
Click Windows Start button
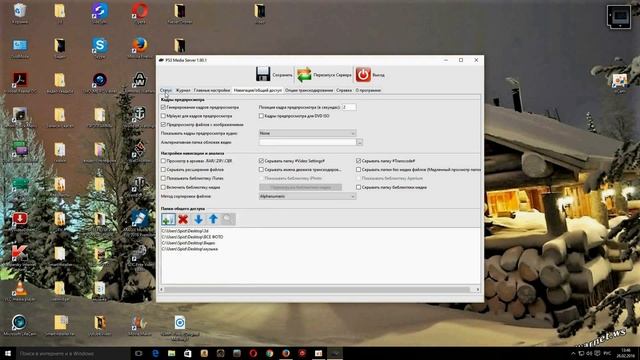pos(8,353)
